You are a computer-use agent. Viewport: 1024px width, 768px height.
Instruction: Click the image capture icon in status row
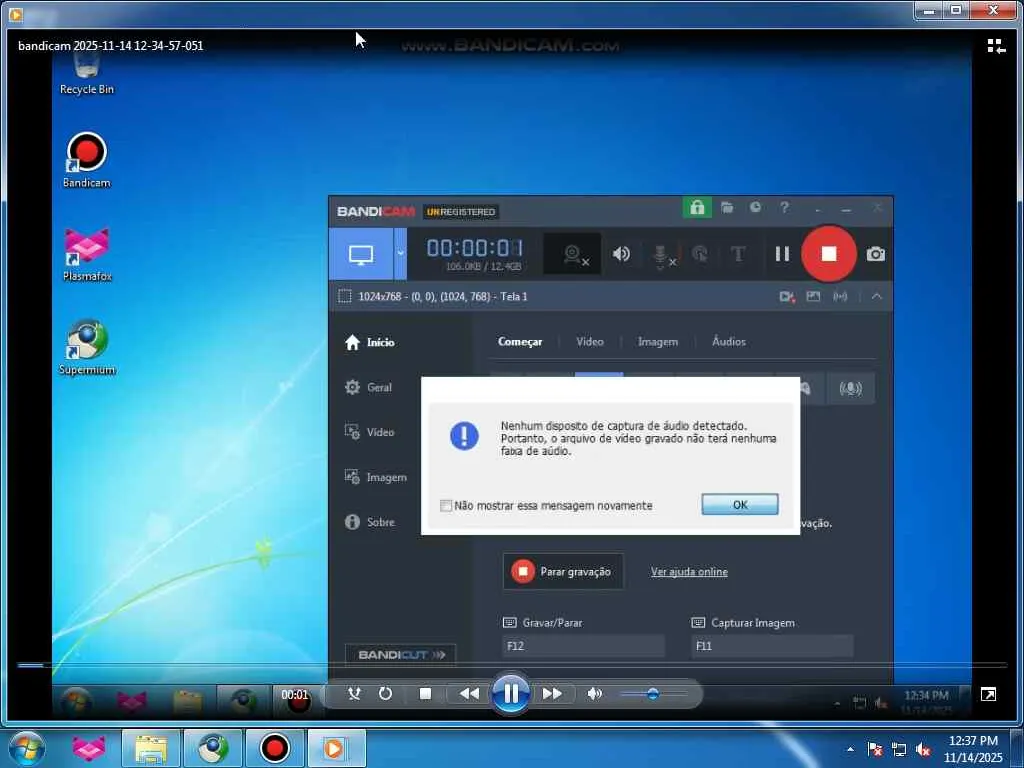tap(813, 296)
